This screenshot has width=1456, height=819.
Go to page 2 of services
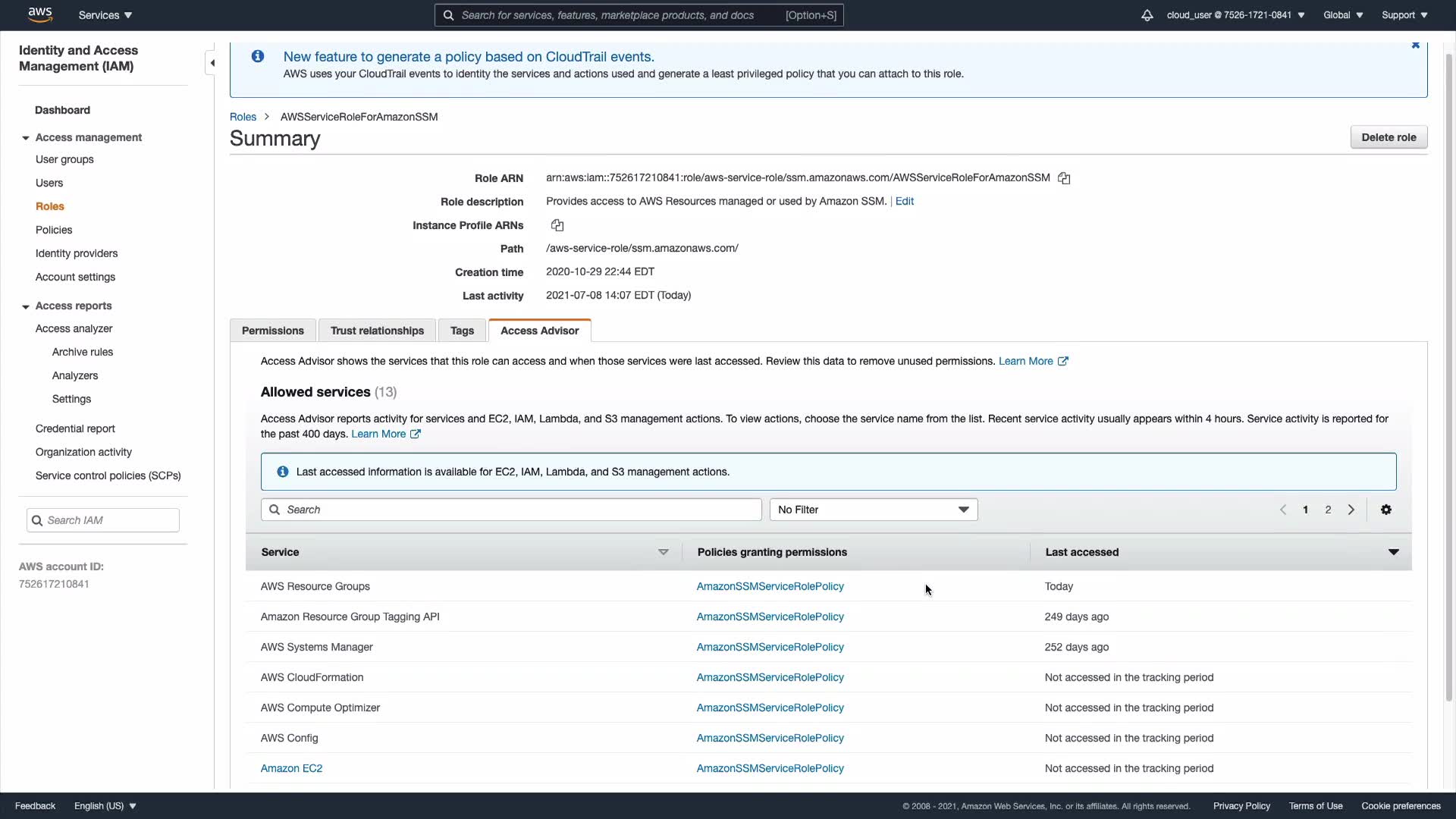[1328, 510]
